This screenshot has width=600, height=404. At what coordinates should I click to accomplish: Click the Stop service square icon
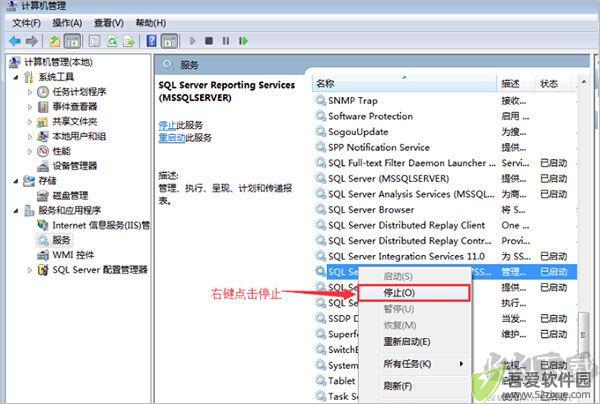tap(209, 41)
